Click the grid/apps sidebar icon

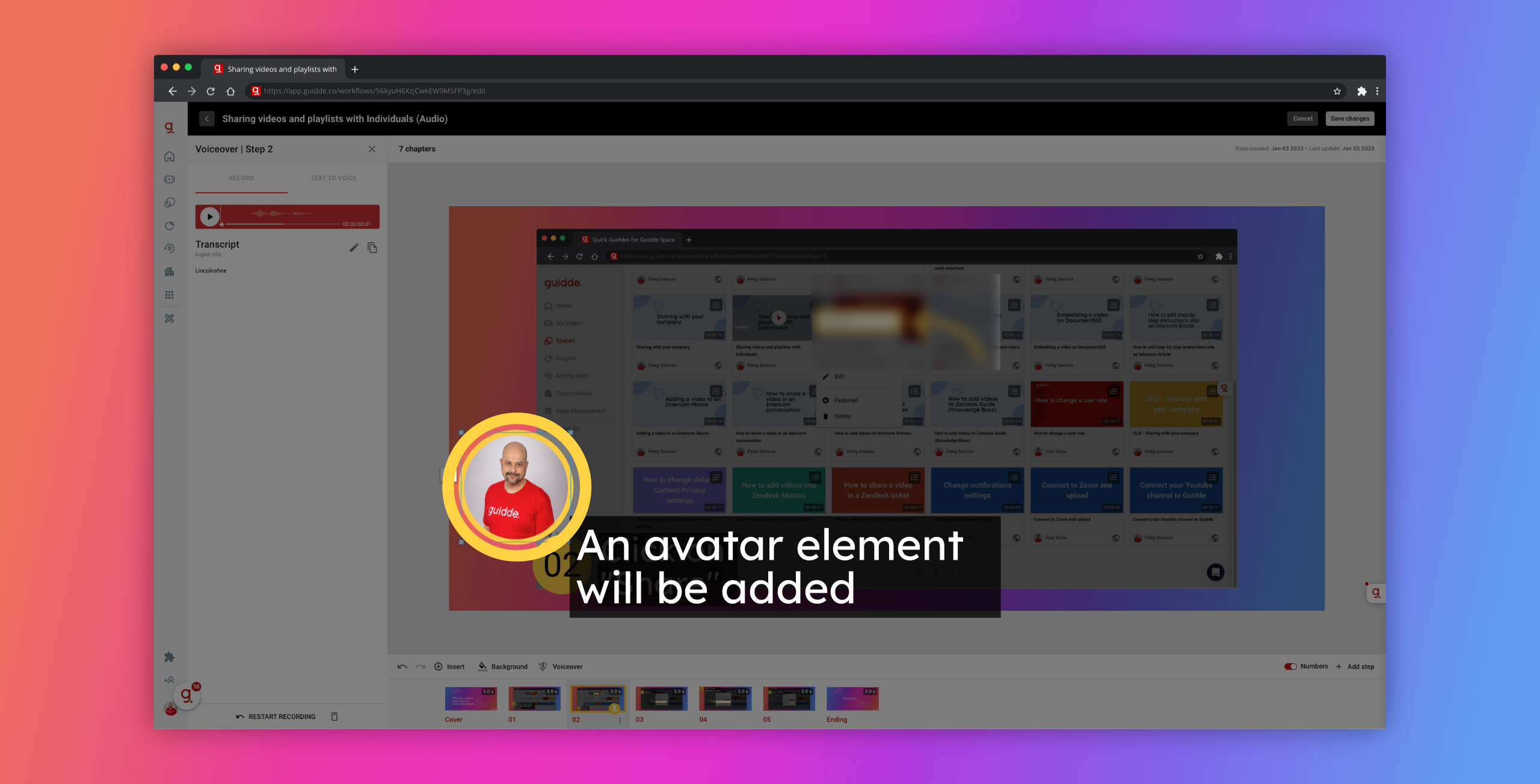click(x=170, y=294)
